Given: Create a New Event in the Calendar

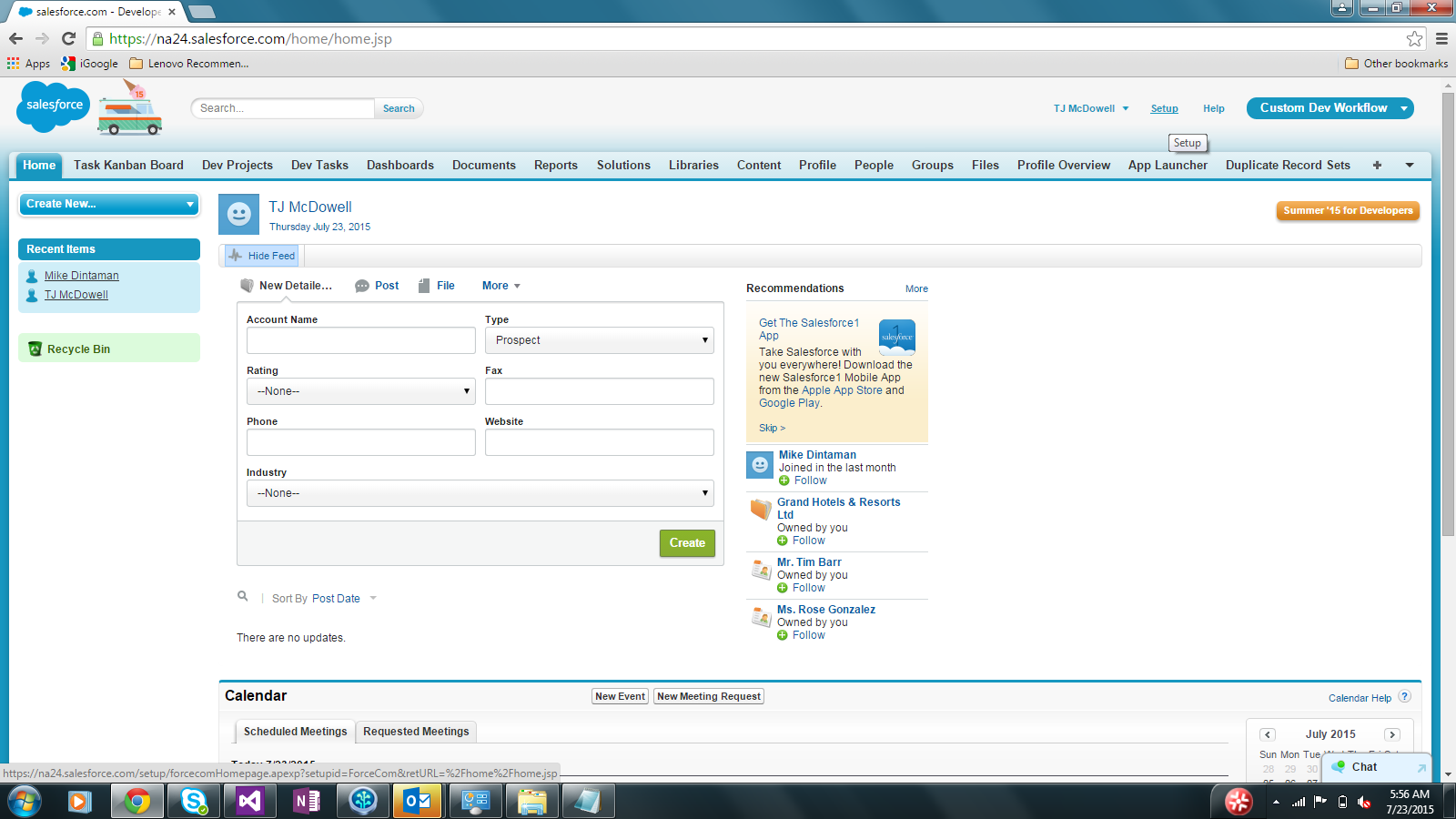Looking at the screenshot, I should pos(620,695).
